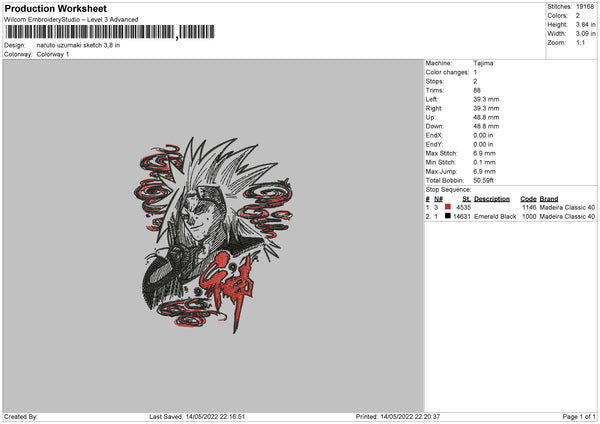This screenshot has width=600, height=424.
Task: Click the Left value 39.3 mm
Action: [486, 99]
